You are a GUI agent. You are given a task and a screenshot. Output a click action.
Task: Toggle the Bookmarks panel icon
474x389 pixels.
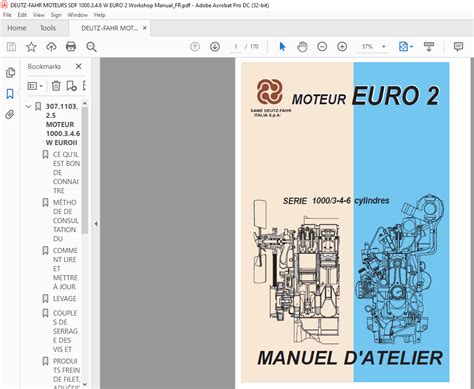[10, 94]
